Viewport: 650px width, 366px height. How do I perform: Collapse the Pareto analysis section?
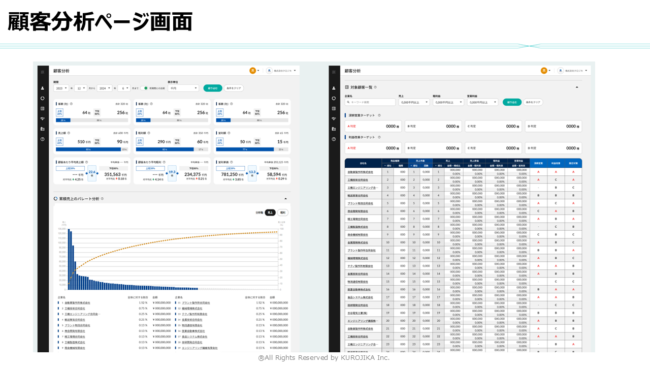[286, 199]
